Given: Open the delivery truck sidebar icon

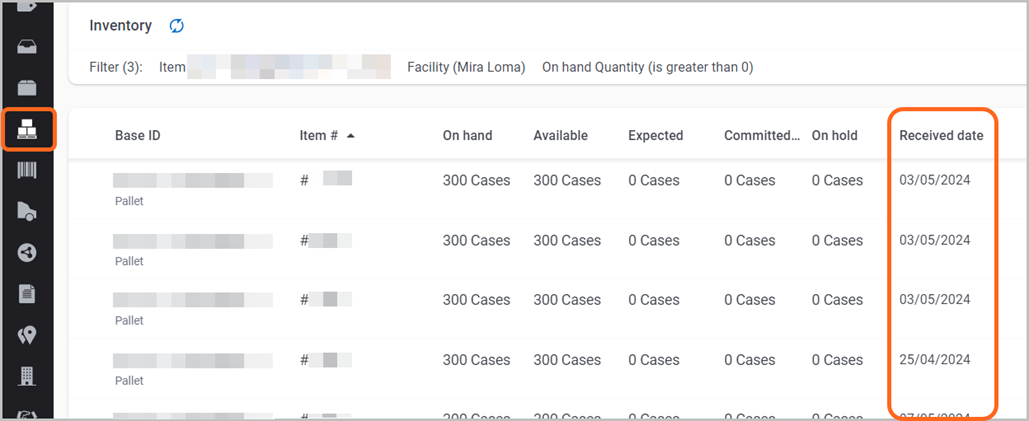Looking at the screenshot, I should click(x=27, y=211).
